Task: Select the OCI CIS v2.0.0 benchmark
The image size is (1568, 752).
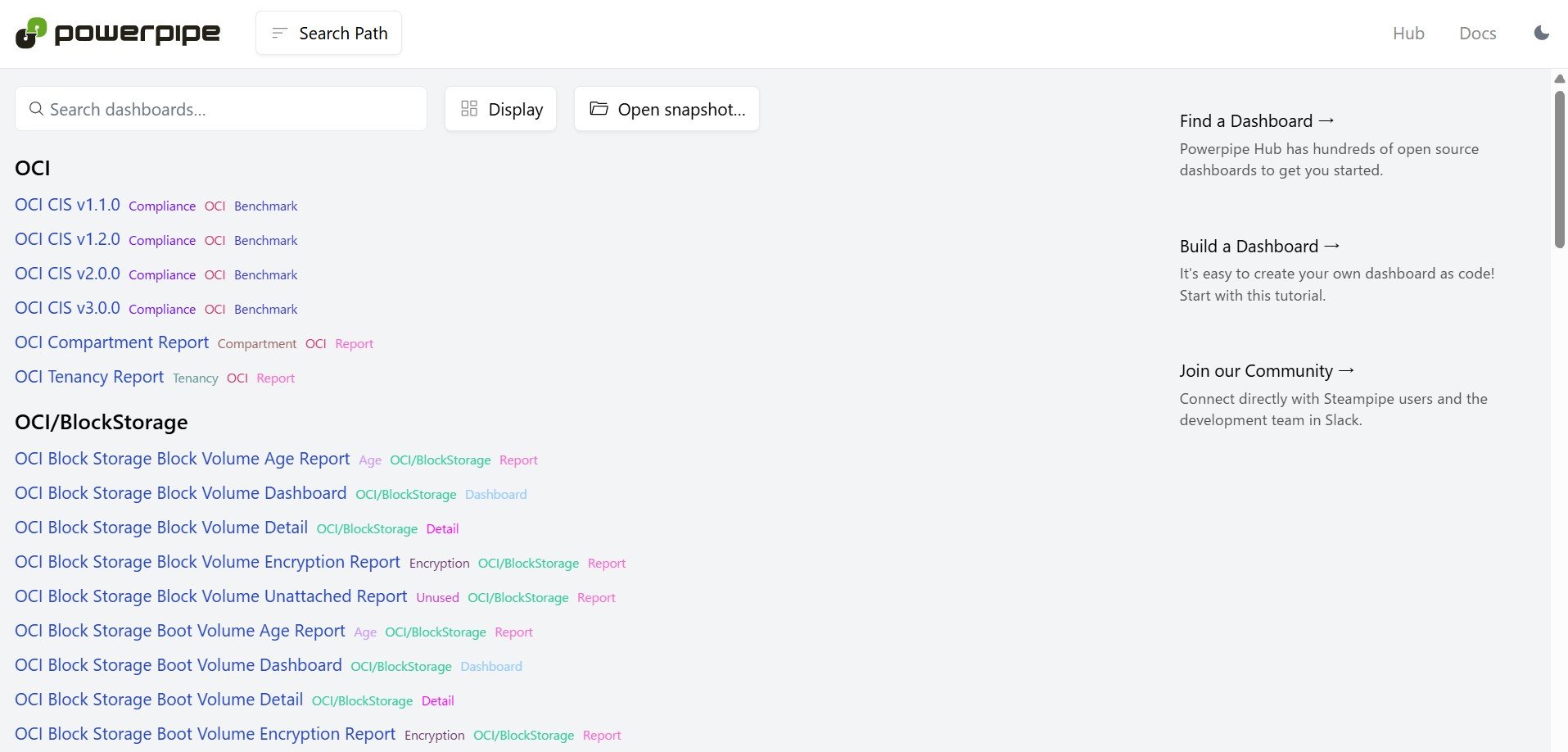Action: 67,274
